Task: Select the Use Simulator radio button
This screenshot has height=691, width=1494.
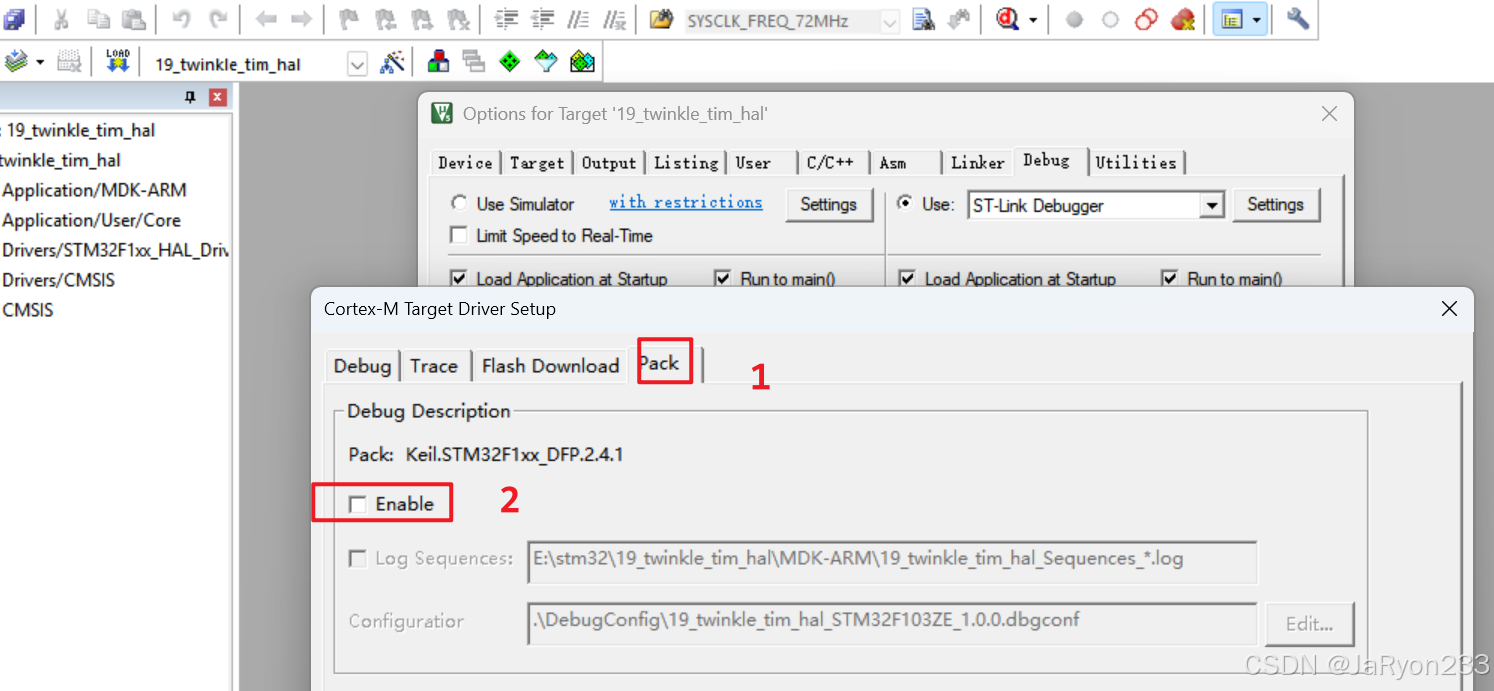Action: pyautogui.click(x=459, y=203)
